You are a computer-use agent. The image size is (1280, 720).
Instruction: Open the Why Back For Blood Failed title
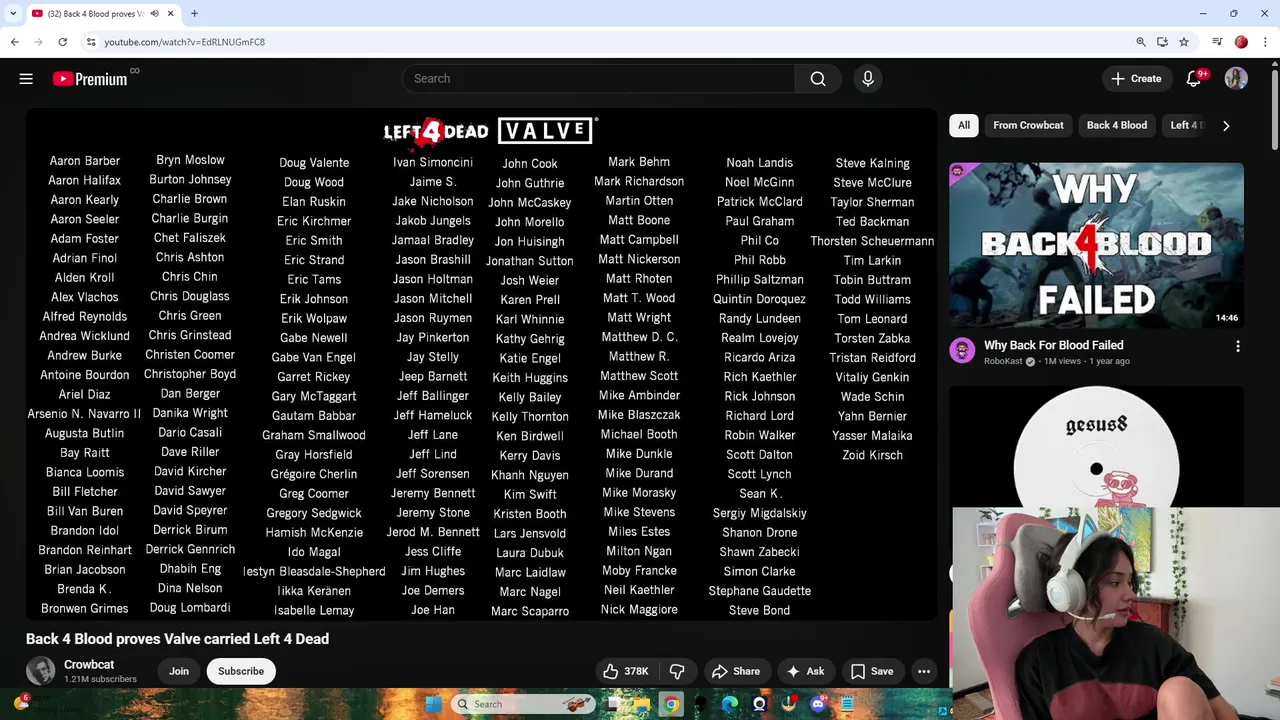tap(1053, 345)
